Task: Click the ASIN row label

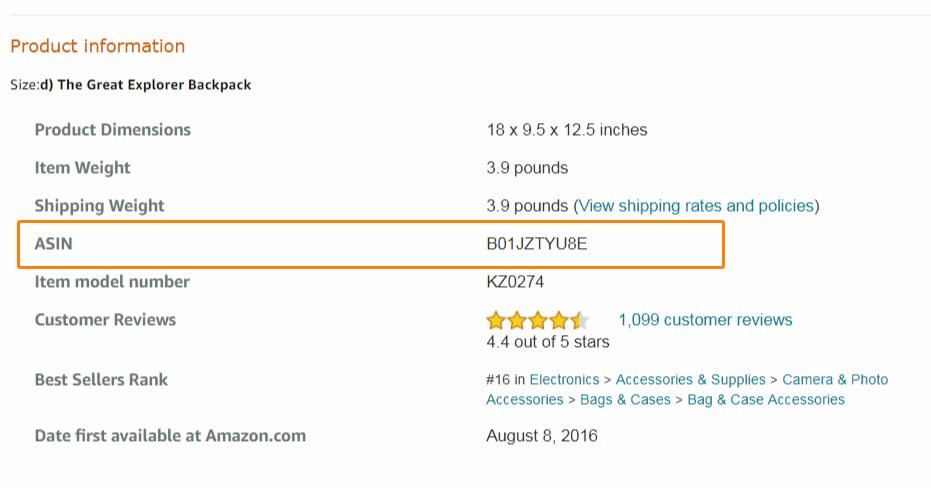Action: click(x=53, y=244)
